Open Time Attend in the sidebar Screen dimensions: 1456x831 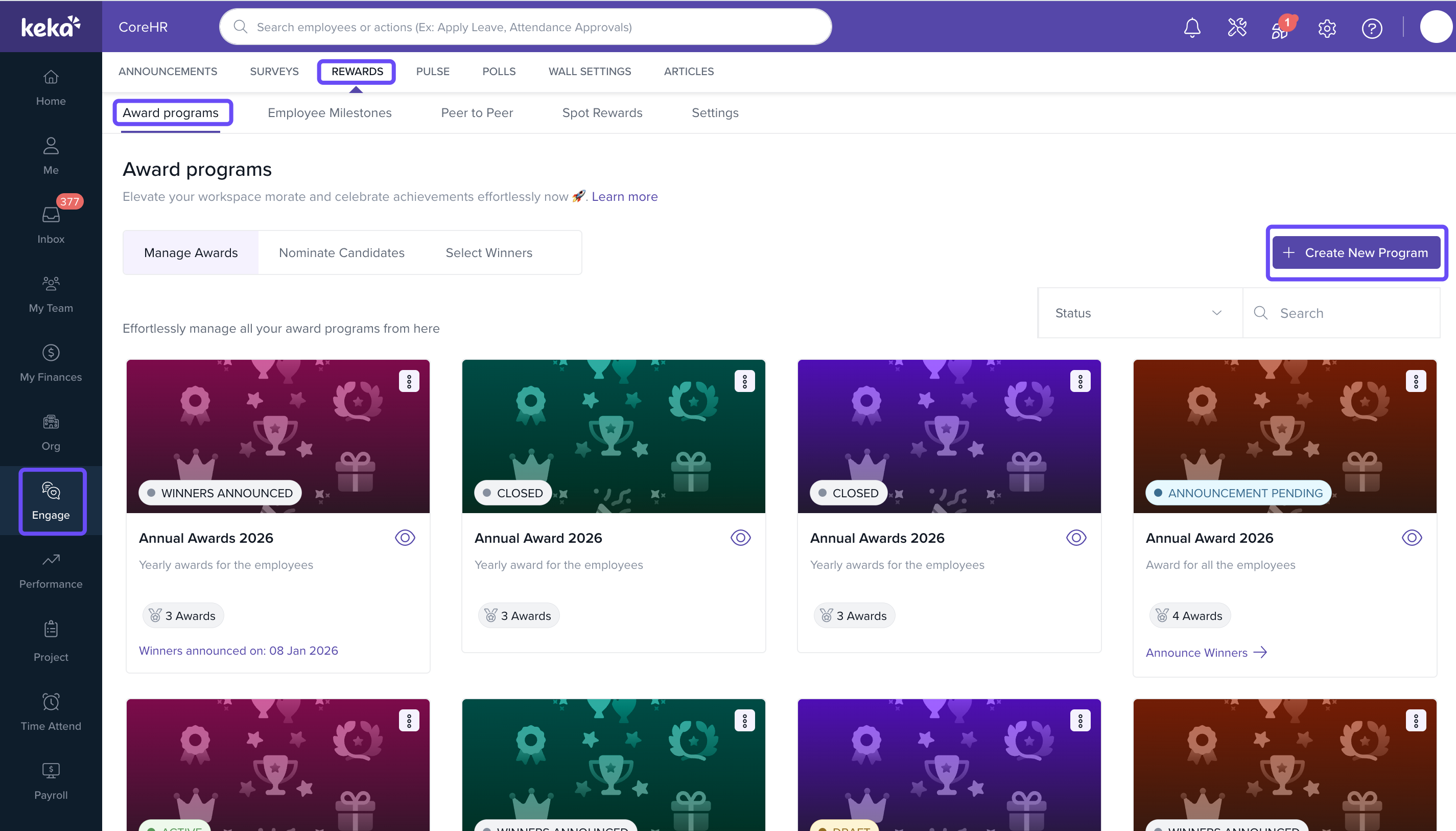(x=51, y=712)
